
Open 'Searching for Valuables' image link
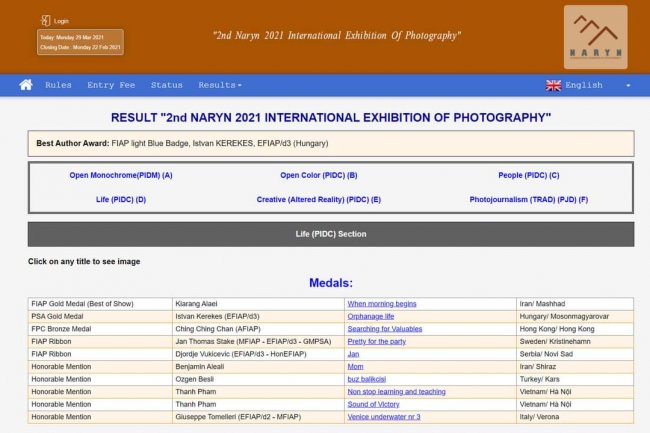pyautogui.click(x=384, y=328)
